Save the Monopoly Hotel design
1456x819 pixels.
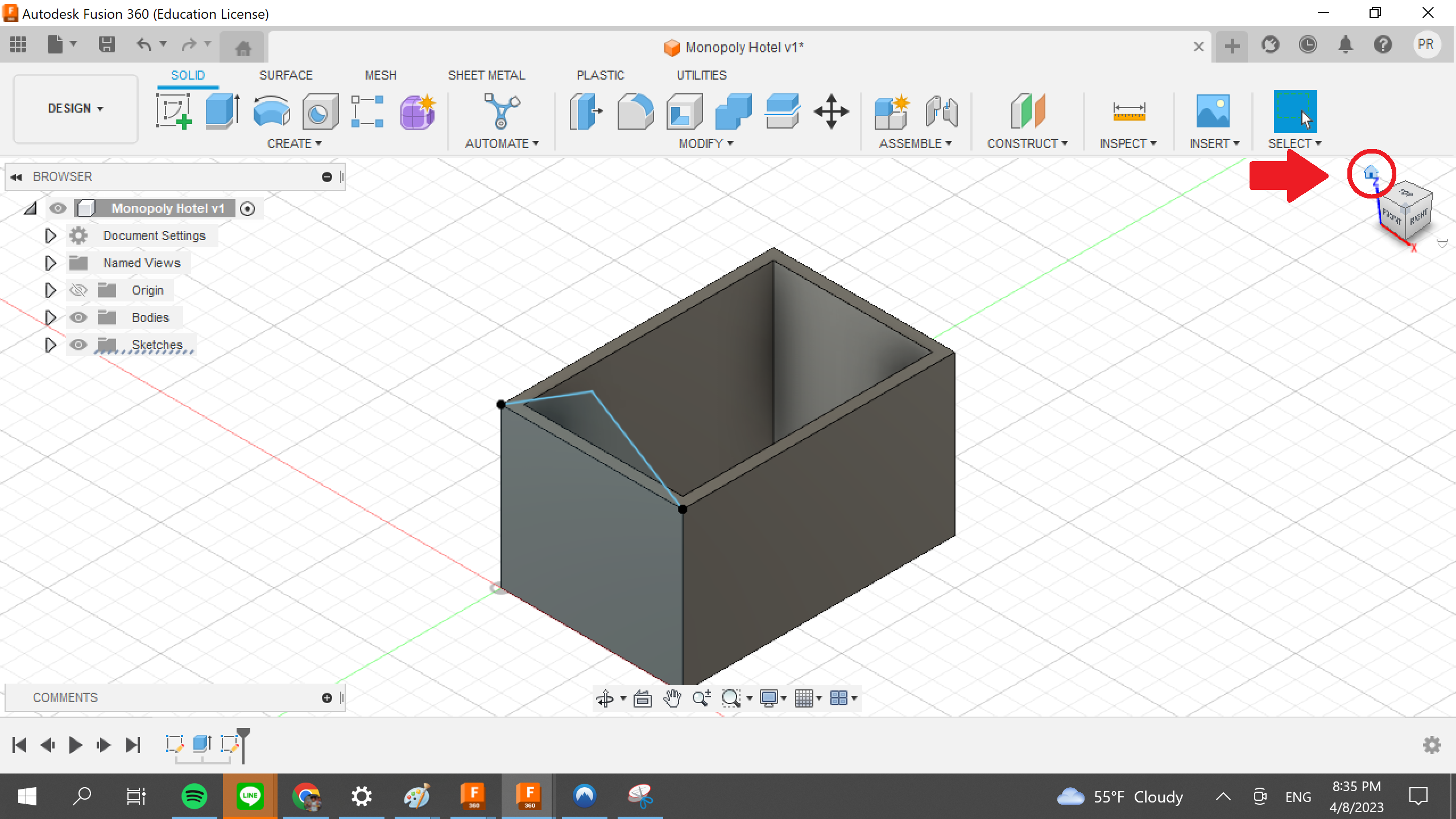pyautogui.click(x=106, y=44)
